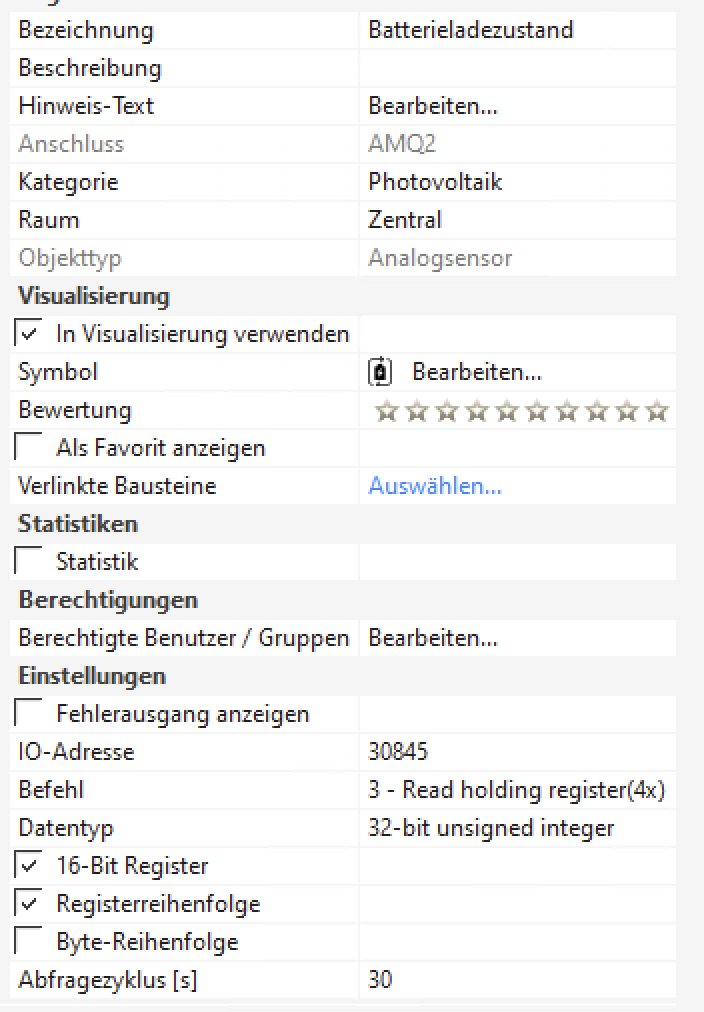The image size is (704, 1012).
Task: Click Auswählen... link for Verlinkte Bausteine
Action: click(435, 486)
